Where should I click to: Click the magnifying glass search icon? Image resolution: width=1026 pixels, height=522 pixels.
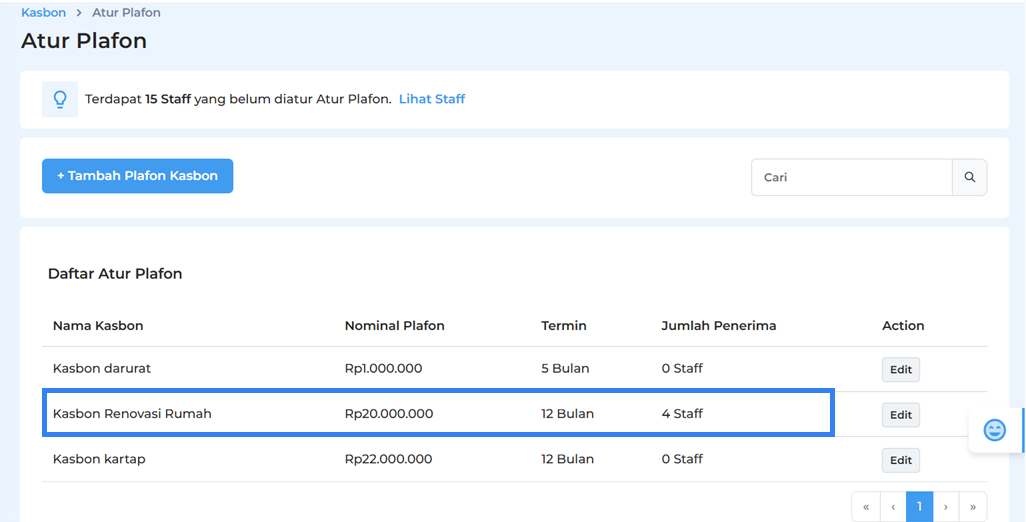pos(969,177)
